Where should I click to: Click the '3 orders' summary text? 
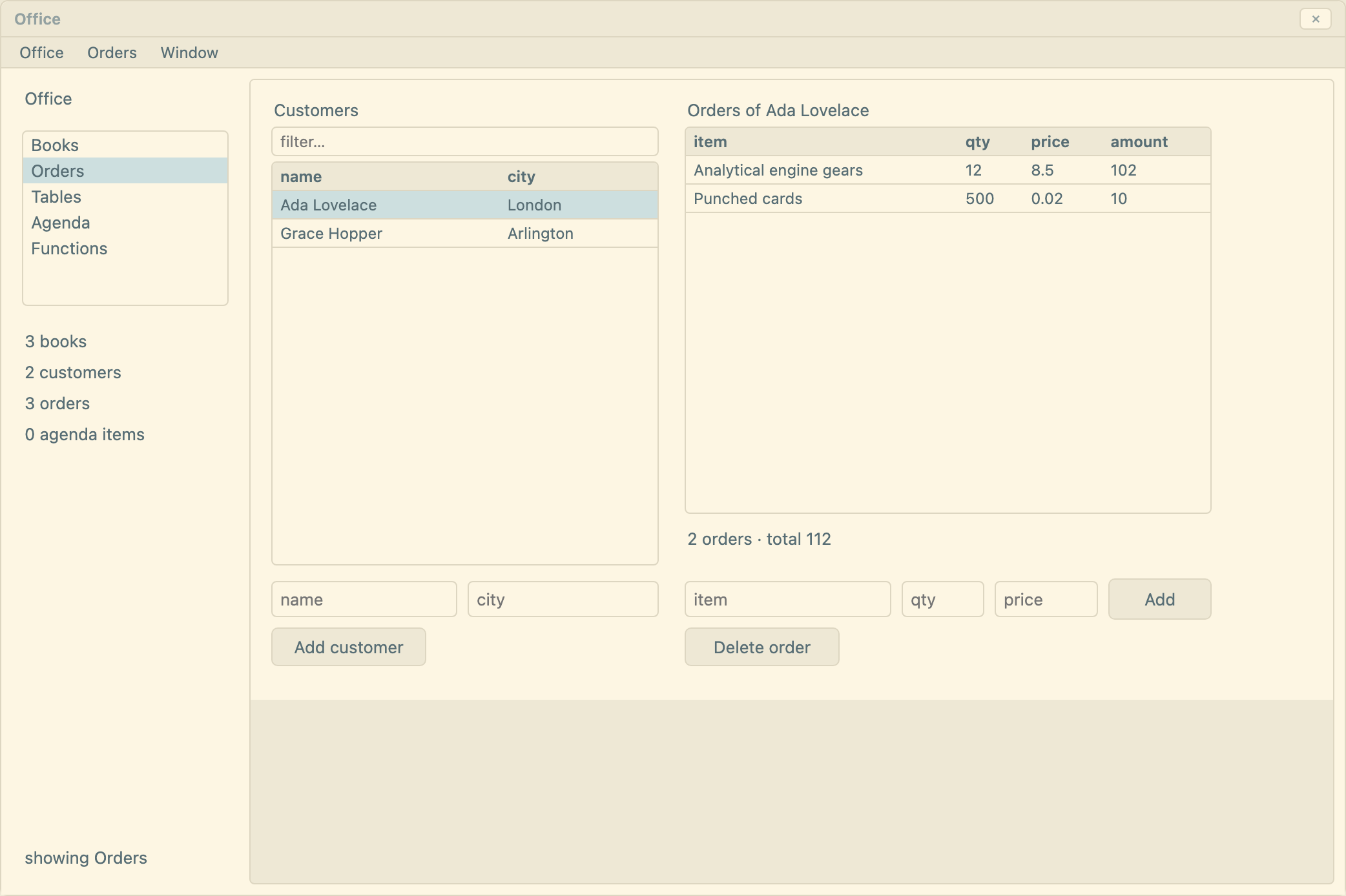click(x=57, y=403)
